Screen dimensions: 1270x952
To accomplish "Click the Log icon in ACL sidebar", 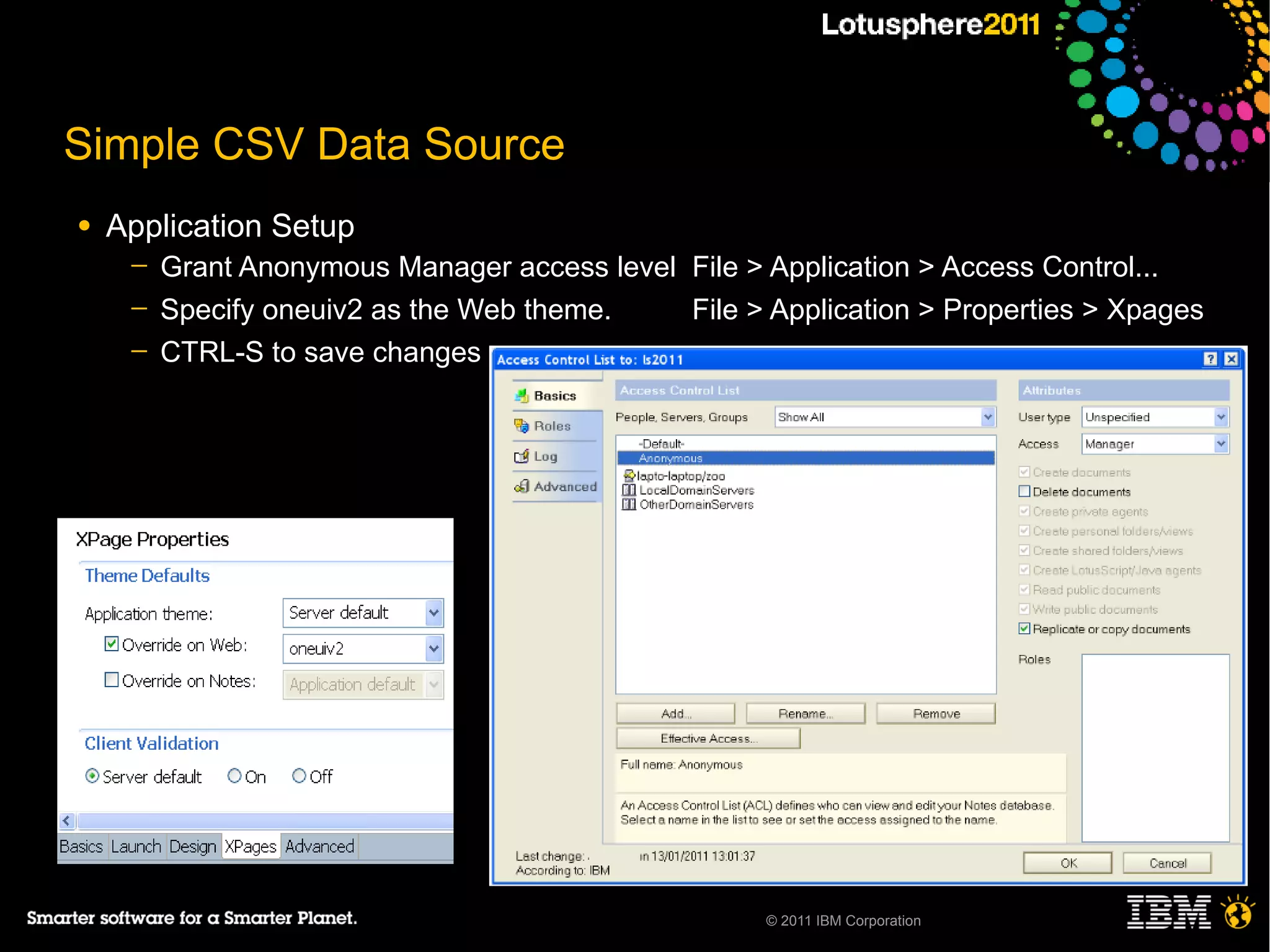I will coord(522,456).
